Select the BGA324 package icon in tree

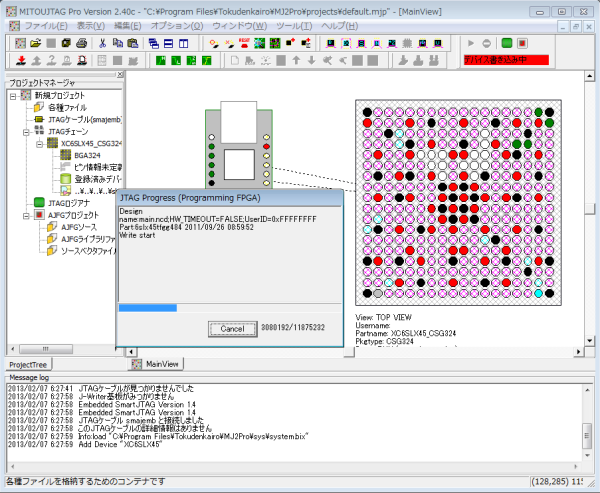tap(66, 156)
